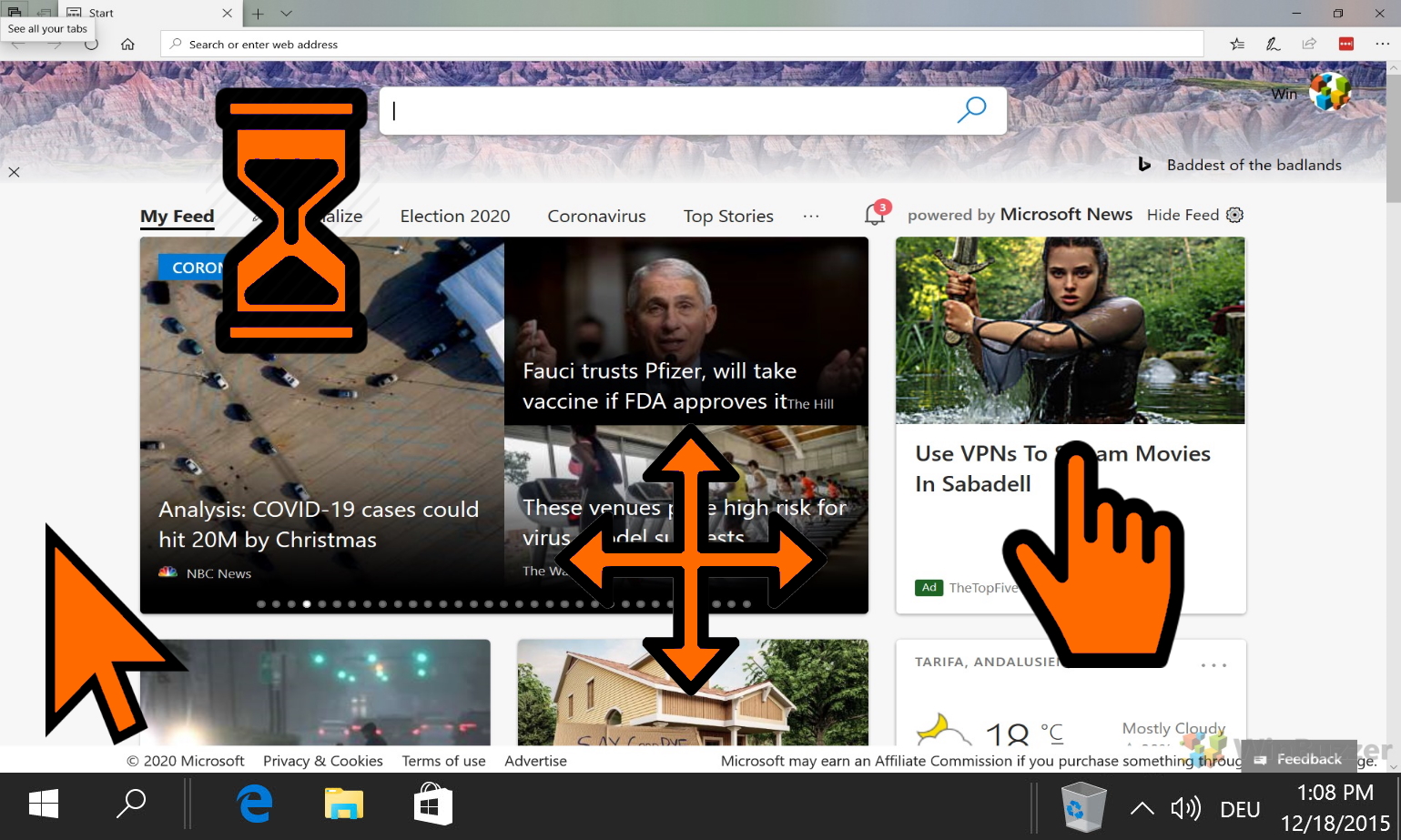The image size is (1401, 840).
Task: Switch to the Coronavirus tab
Action: (x=596, y=216)
